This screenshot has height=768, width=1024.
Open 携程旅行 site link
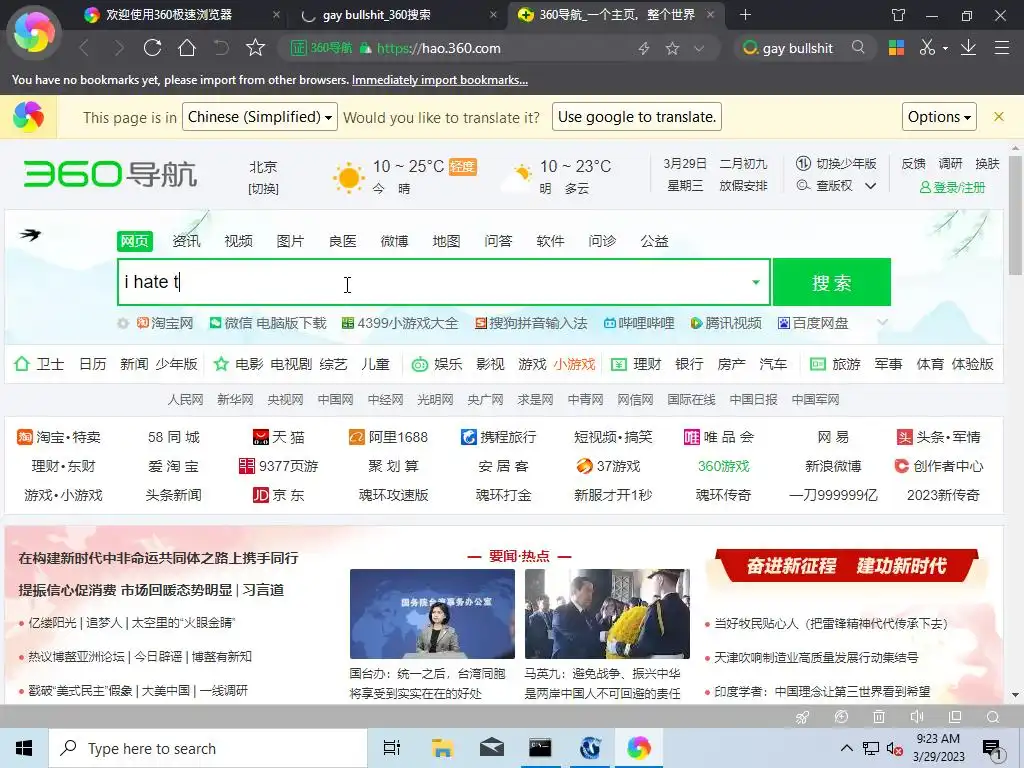coord(498,437)
